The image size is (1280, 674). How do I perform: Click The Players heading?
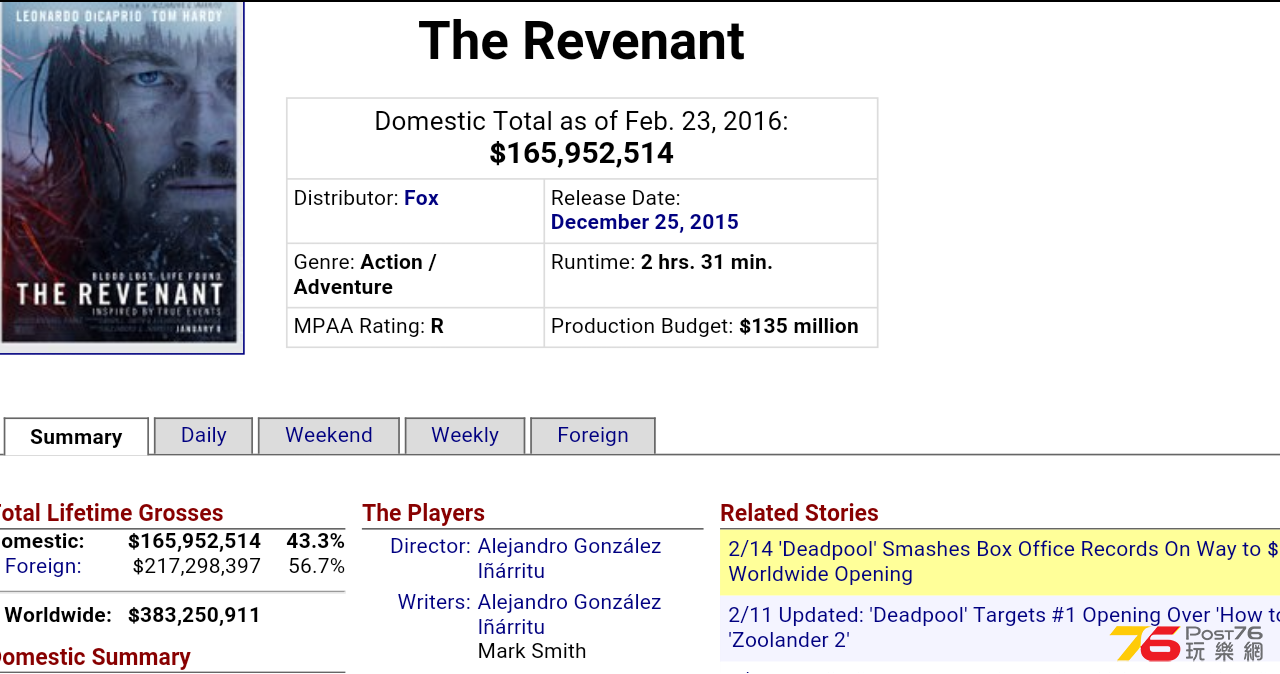[423, 513]
